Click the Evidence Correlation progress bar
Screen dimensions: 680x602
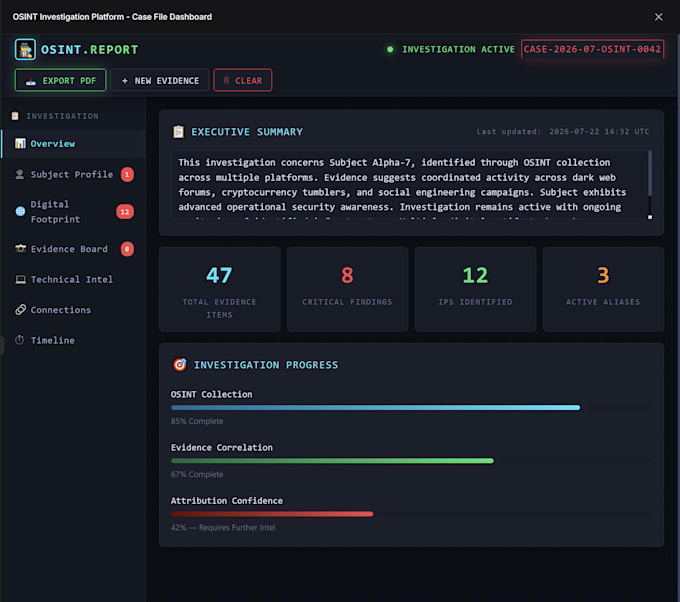411,461
